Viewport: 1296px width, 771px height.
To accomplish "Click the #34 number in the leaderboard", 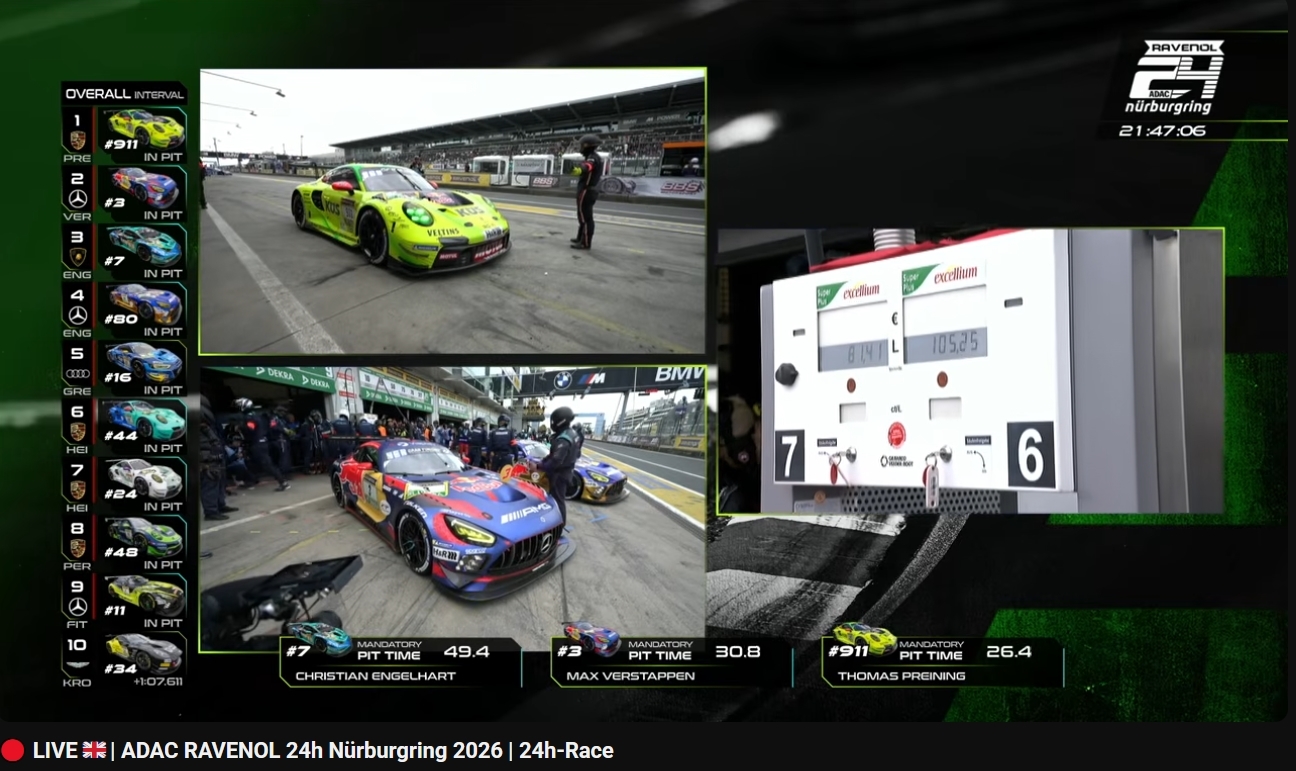I will [x=119, y=670].
